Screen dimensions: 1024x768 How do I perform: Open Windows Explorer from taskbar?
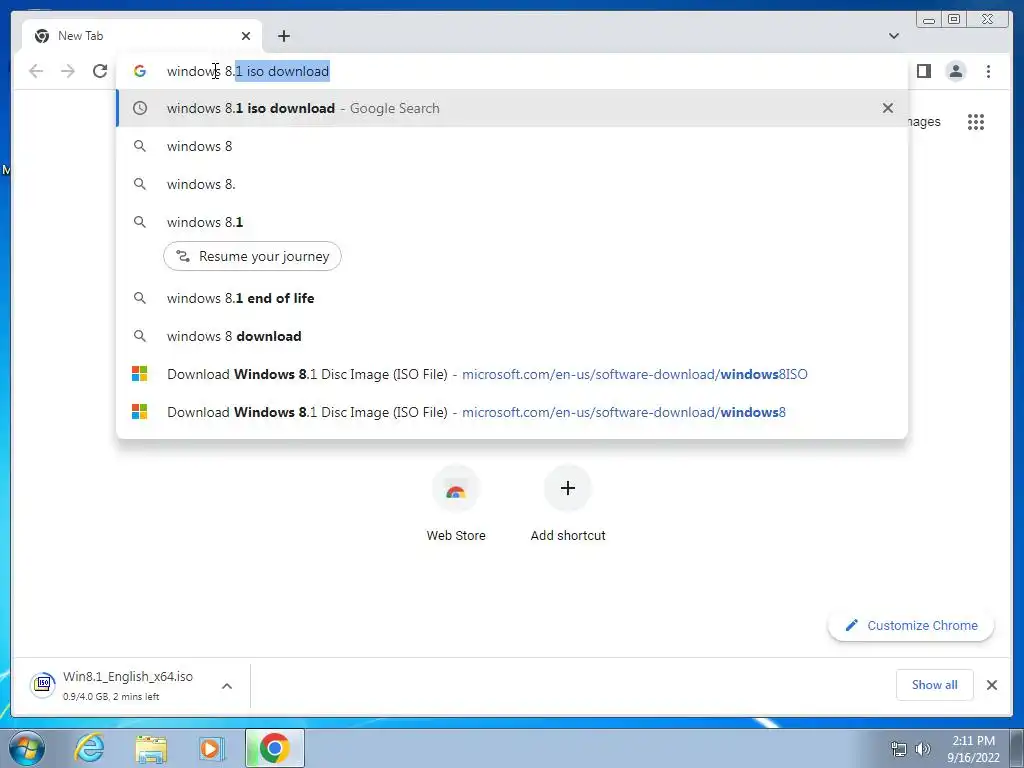(x=151, y=748)
